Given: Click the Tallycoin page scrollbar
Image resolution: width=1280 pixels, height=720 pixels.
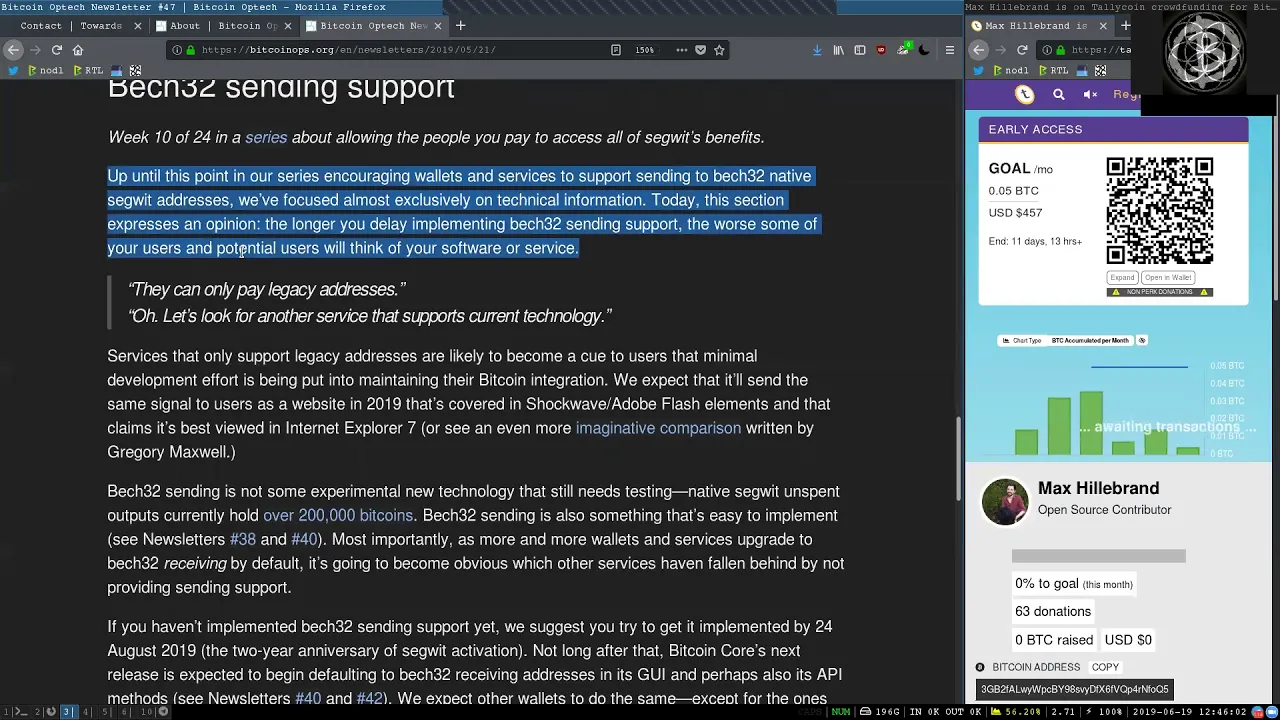Looking at the screenshot, I should (x=1276, y=198).
